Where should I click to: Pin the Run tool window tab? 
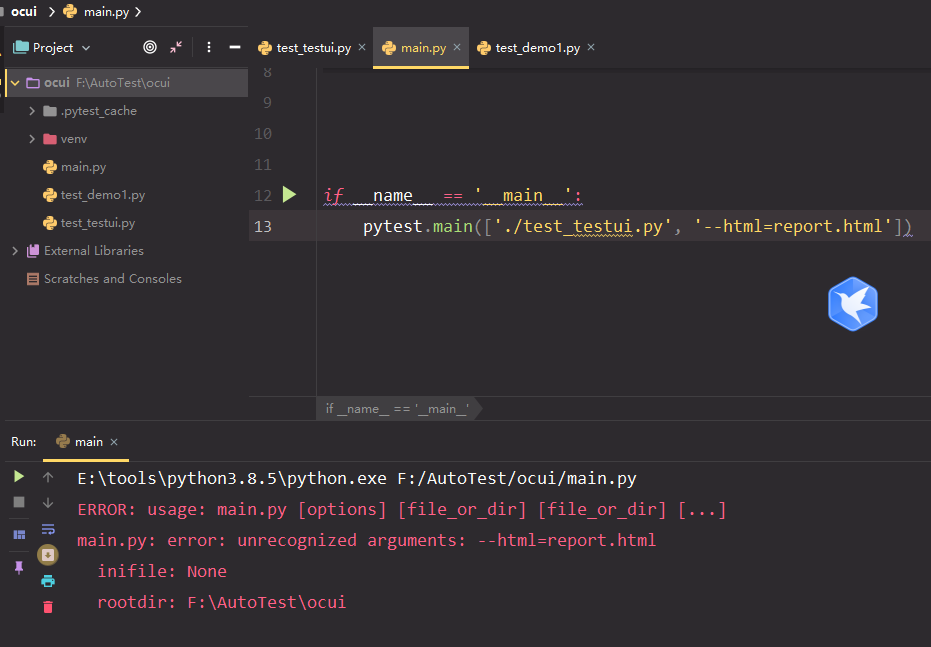18,567
